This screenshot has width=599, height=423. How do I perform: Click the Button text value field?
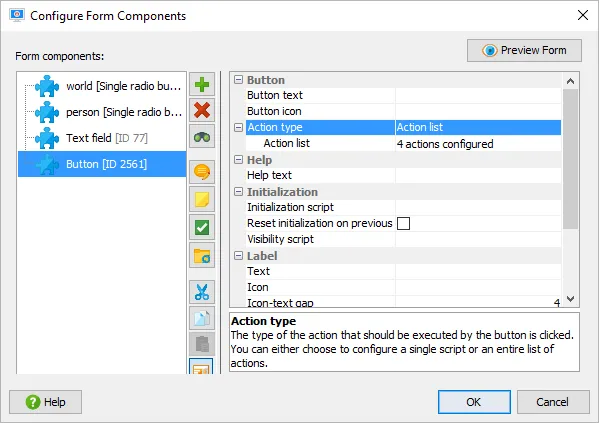coord(478,95)
